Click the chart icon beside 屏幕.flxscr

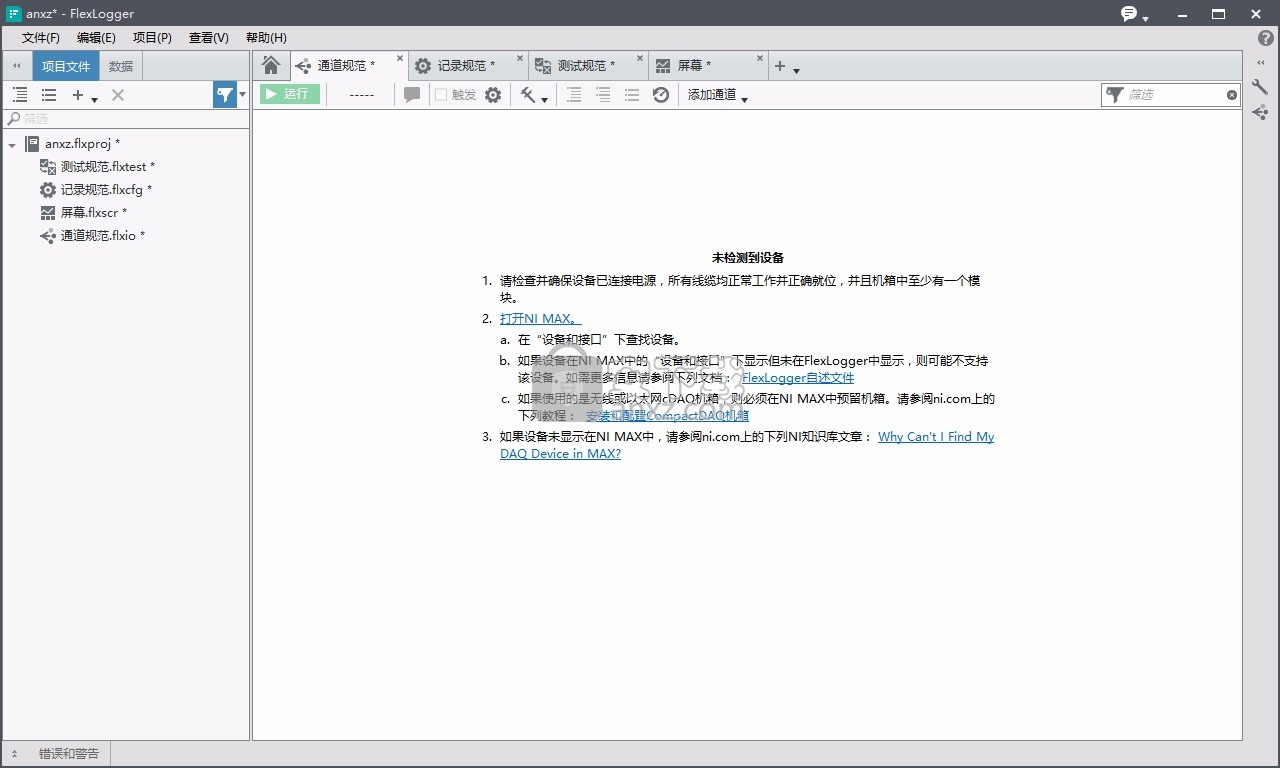tap(48, 213)
